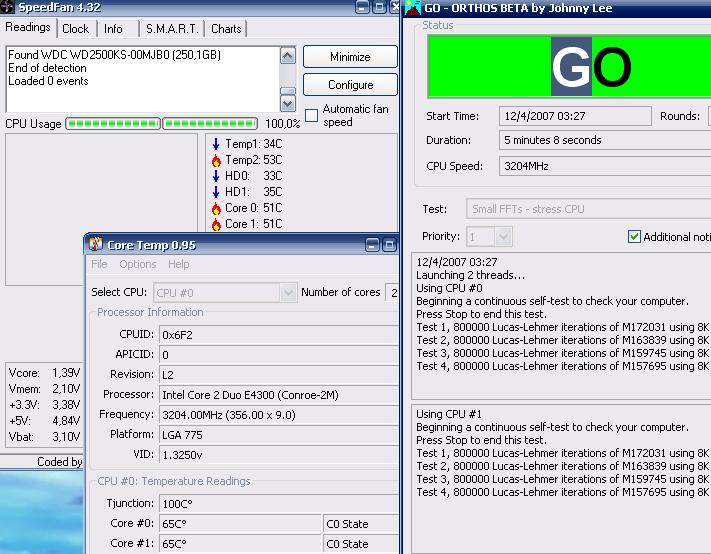Click the Core #1 C0 State field
Viewport: 711px width, 554px height.
[361, 544]
